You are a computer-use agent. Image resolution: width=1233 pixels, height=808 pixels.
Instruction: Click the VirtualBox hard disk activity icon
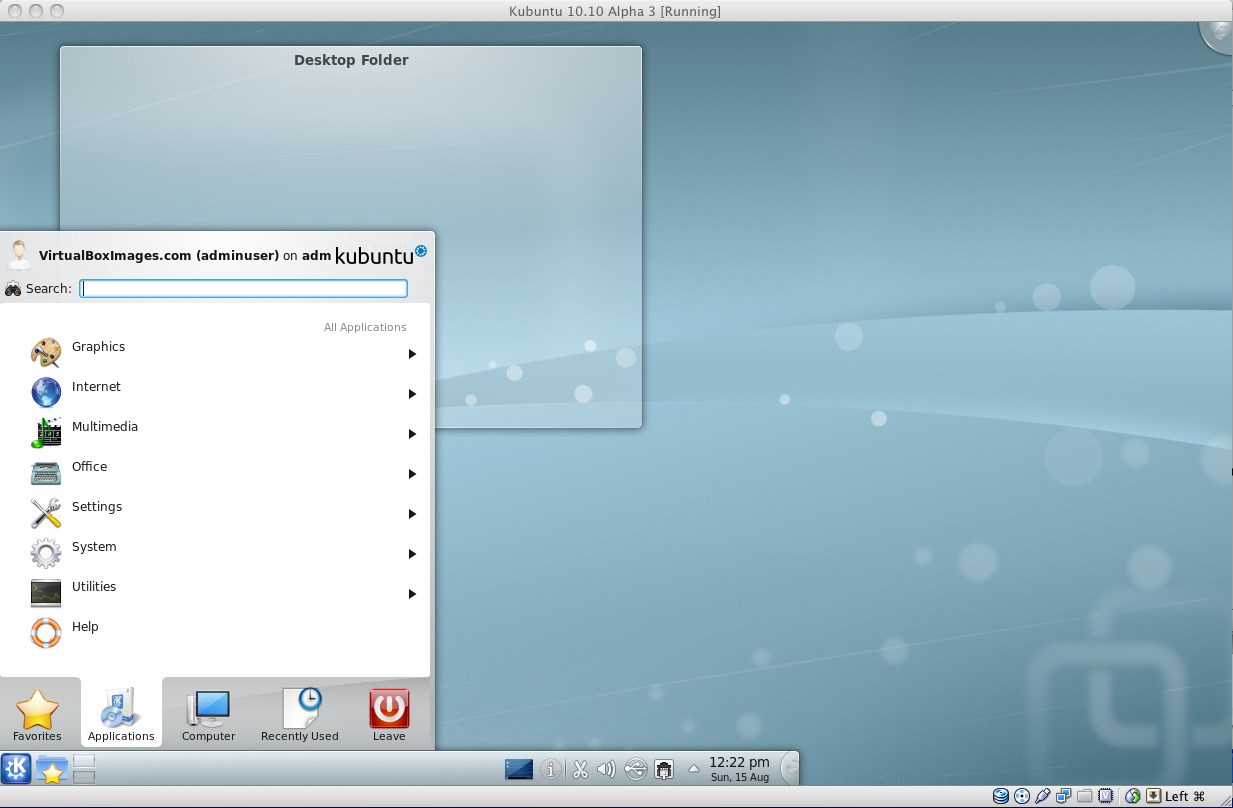point(1001,796)
